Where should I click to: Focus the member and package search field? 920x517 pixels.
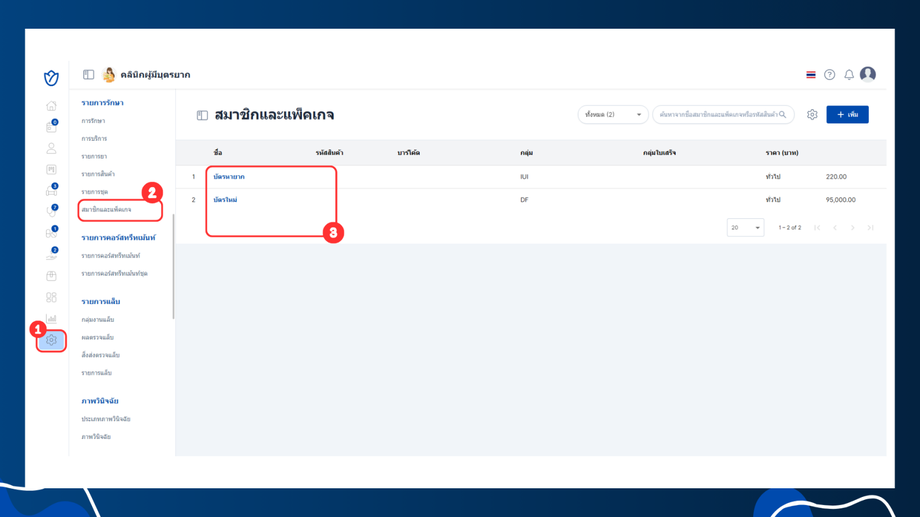(x=723, y=114)
